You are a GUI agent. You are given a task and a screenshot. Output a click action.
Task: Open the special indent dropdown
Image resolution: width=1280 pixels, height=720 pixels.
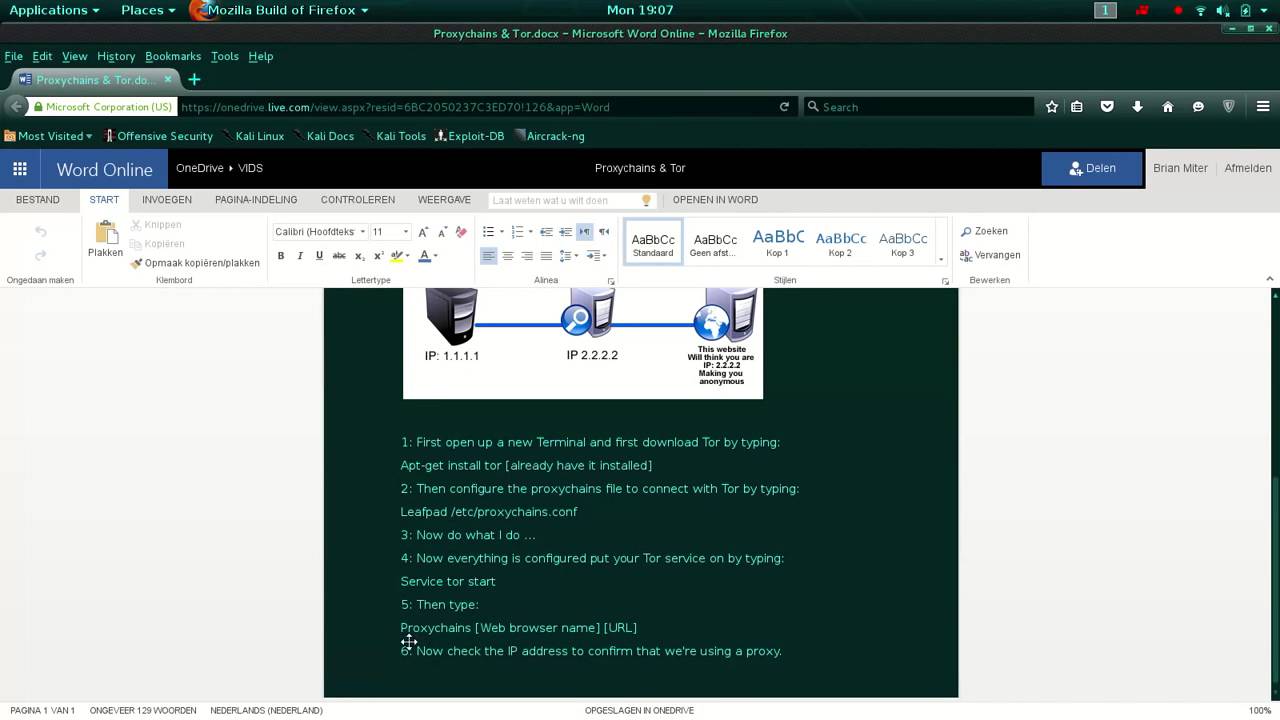coord(596,256)
